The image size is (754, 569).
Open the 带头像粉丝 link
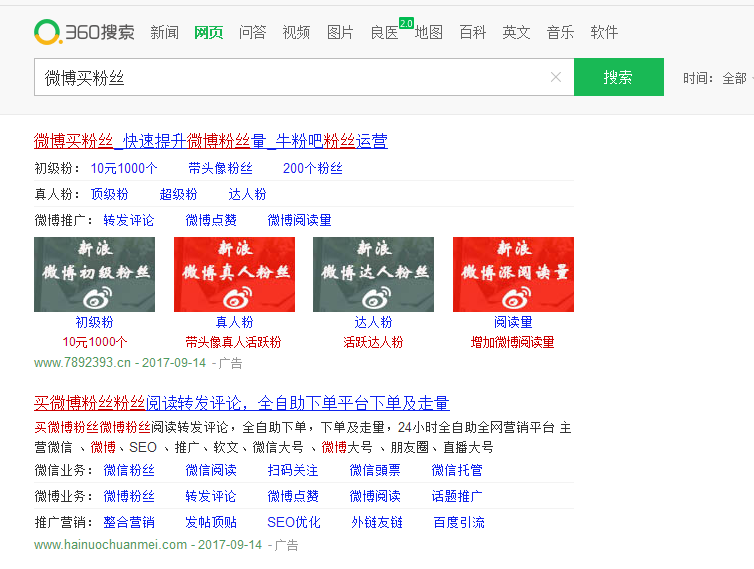tap(220, 168)
